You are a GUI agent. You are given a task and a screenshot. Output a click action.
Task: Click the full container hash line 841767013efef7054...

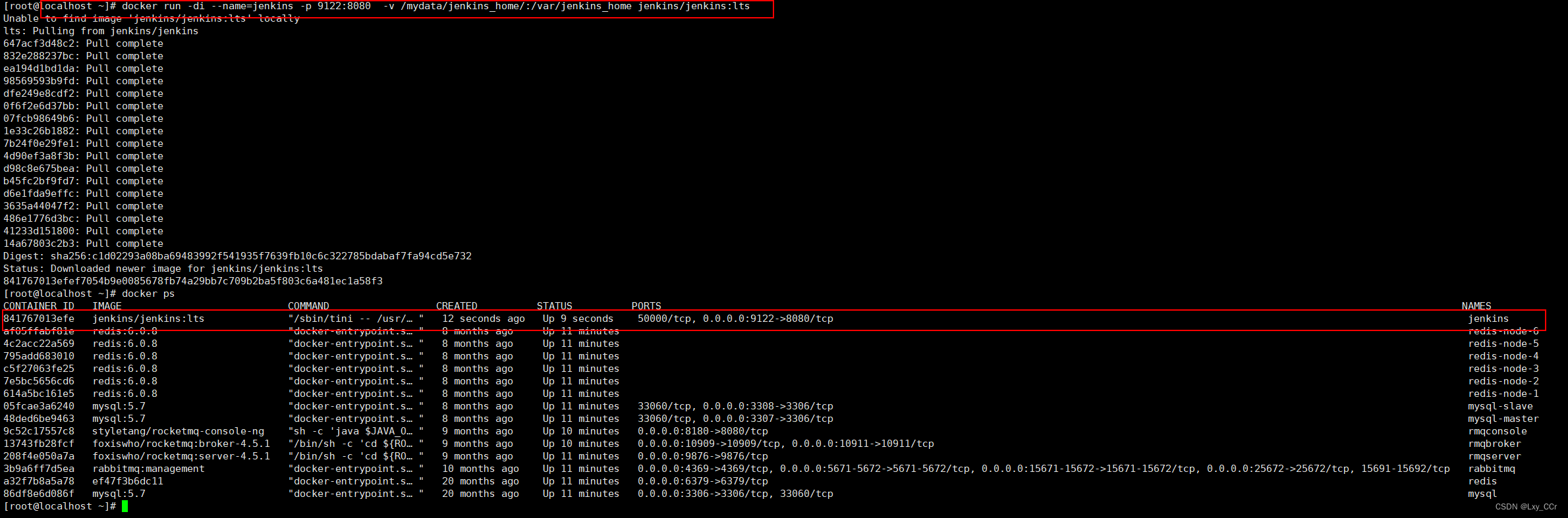193,281
